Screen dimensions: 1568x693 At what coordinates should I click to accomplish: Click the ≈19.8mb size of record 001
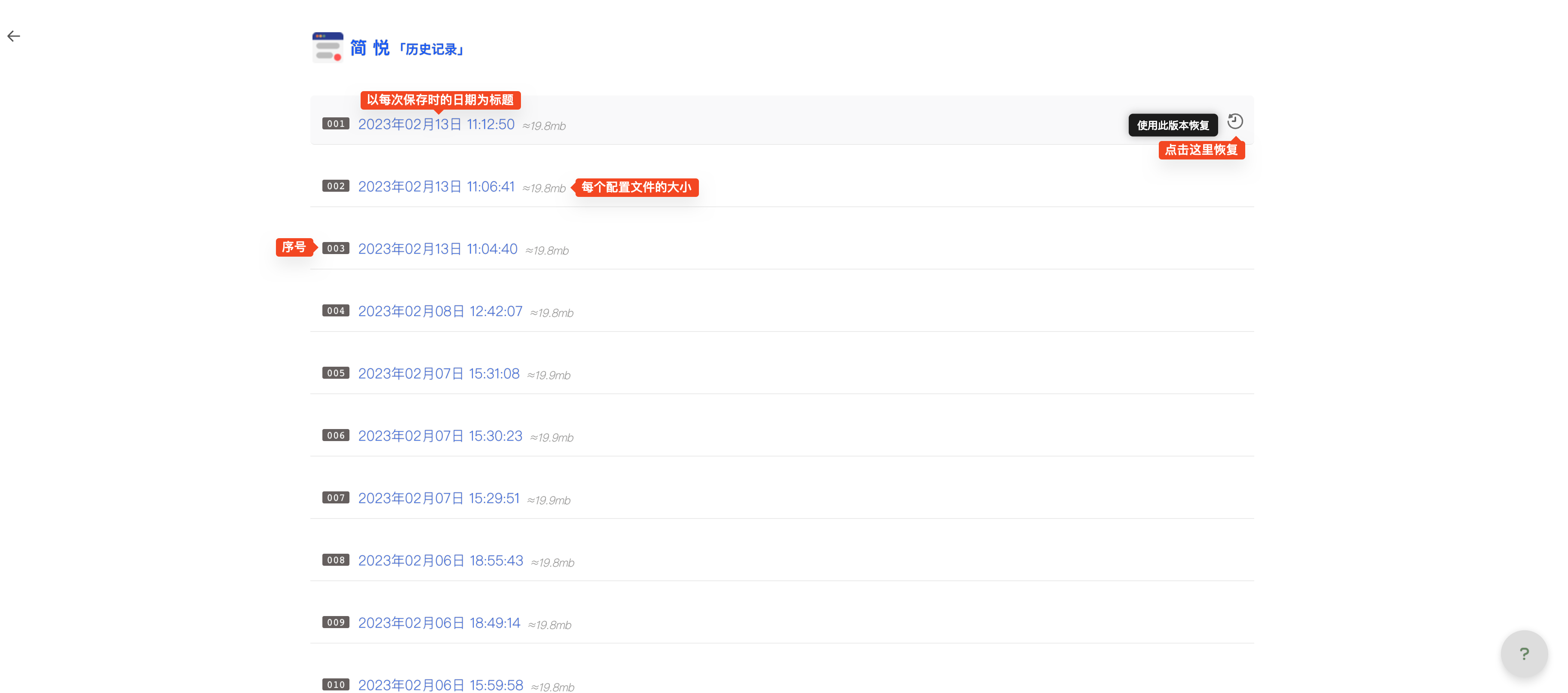[x=544, y=126]
